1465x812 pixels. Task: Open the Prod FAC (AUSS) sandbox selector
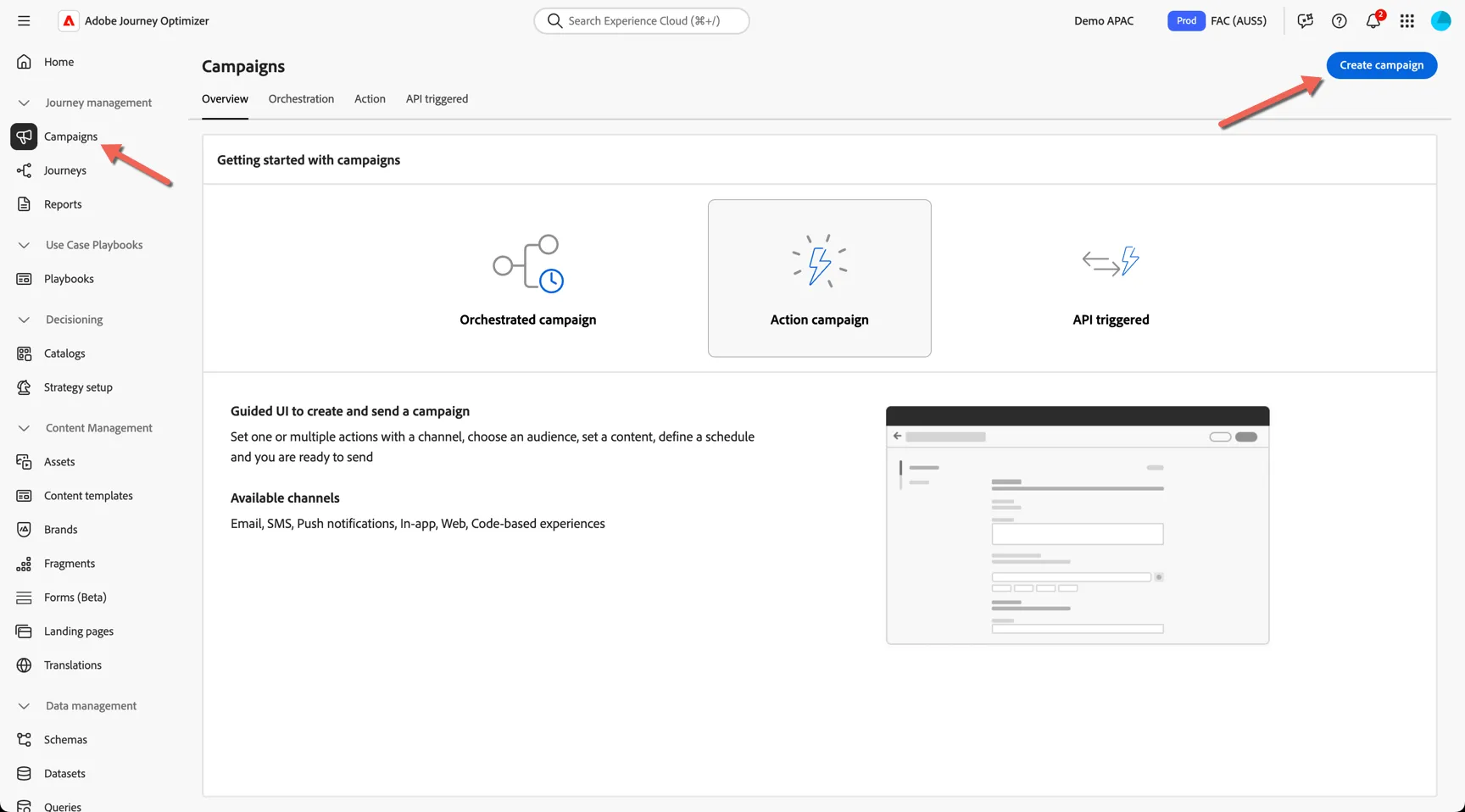point(1217,20)
